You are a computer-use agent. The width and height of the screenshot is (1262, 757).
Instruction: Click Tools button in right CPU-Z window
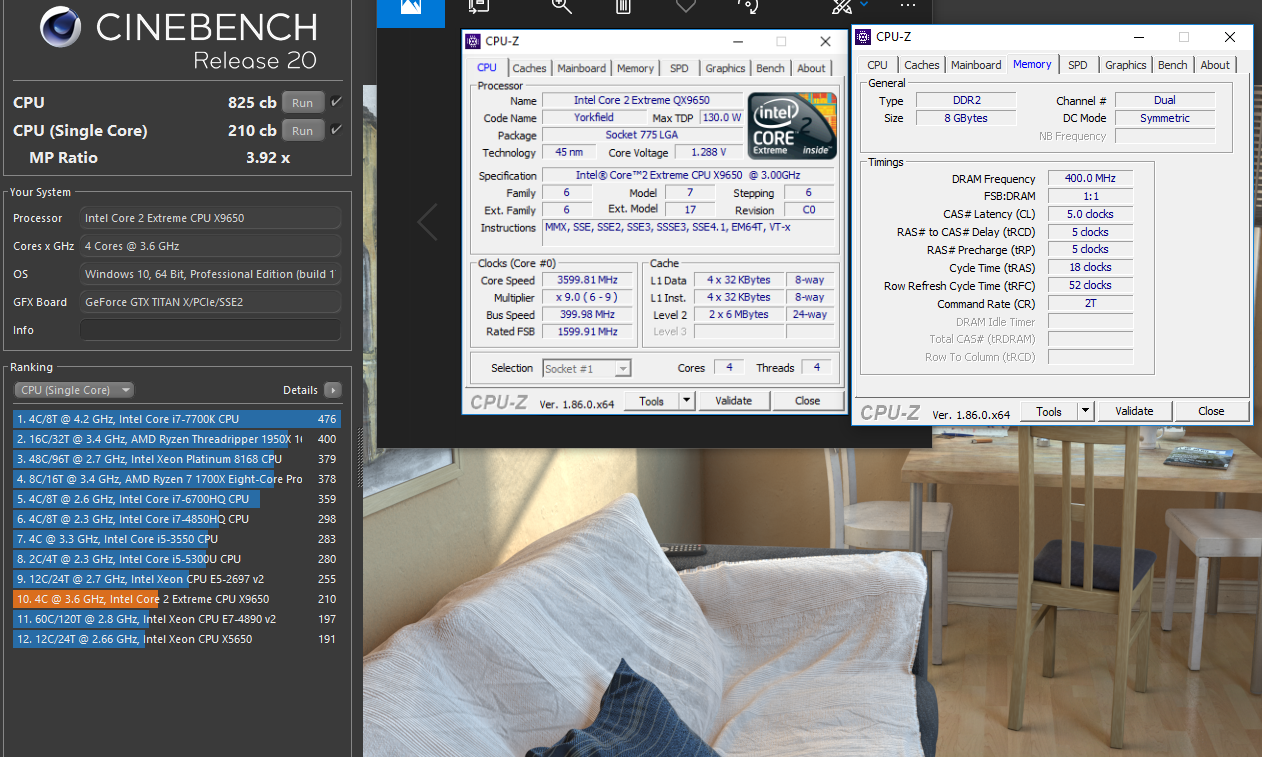click(x=1049, y=411)
